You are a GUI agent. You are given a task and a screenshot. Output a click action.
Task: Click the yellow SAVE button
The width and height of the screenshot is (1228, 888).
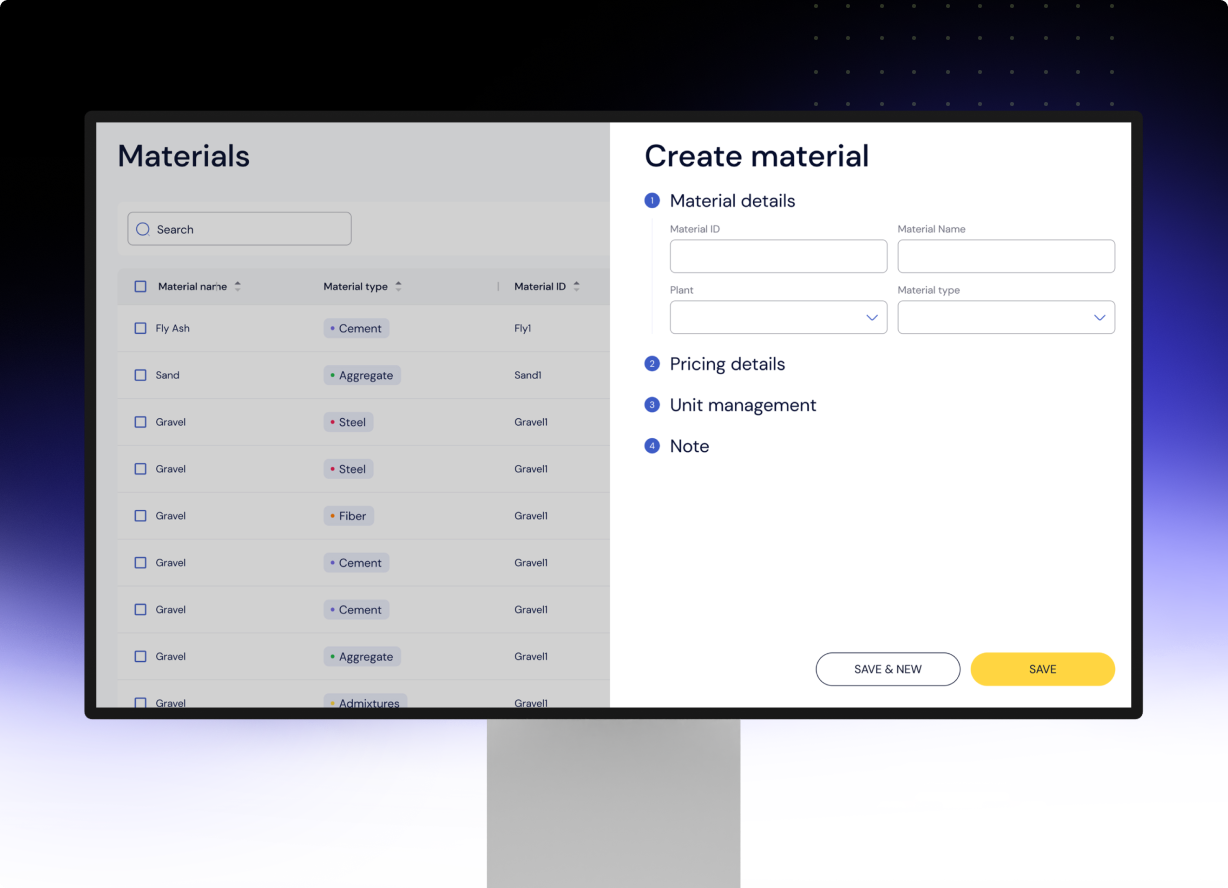[x=1042, y=669]
